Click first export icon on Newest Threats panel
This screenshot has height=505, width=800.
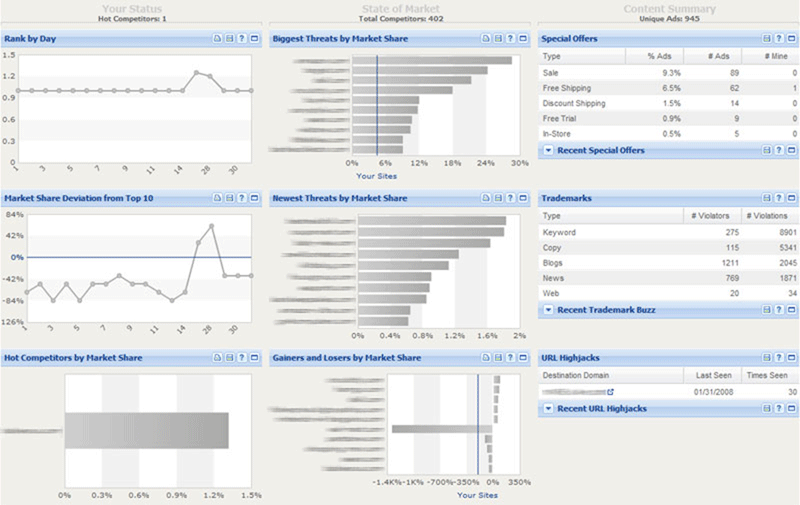486,198
